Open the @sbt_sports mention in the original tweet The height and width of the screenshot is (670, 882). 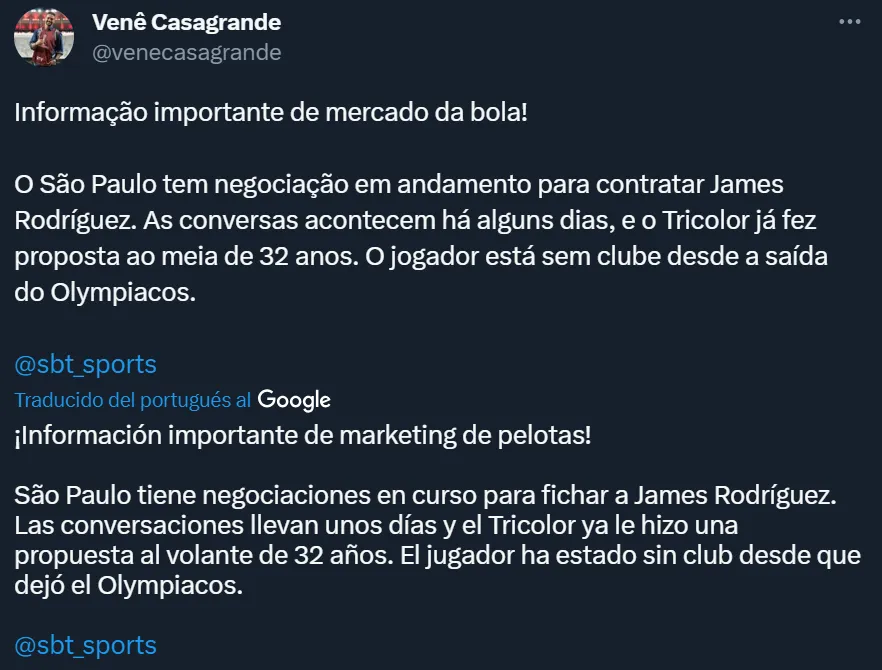pyautogui.click(x=85, y=364)
